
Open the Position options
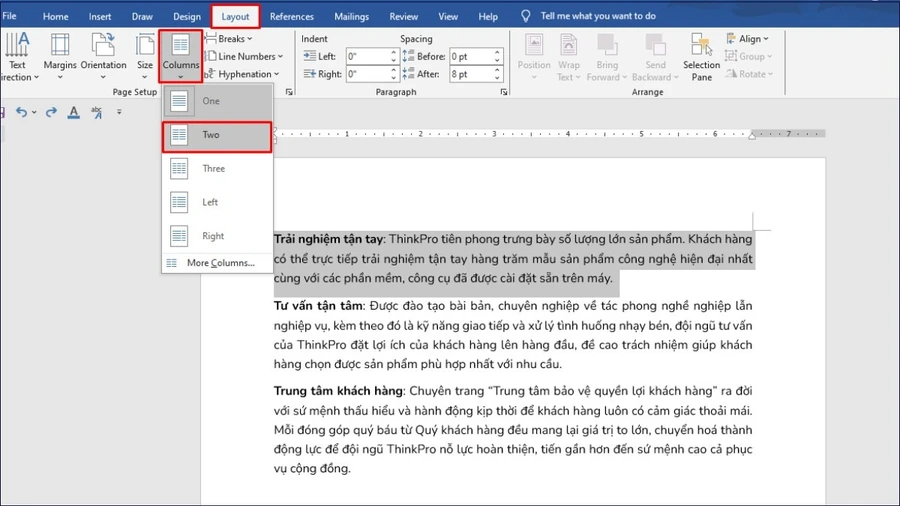click(x=534, y=56)
